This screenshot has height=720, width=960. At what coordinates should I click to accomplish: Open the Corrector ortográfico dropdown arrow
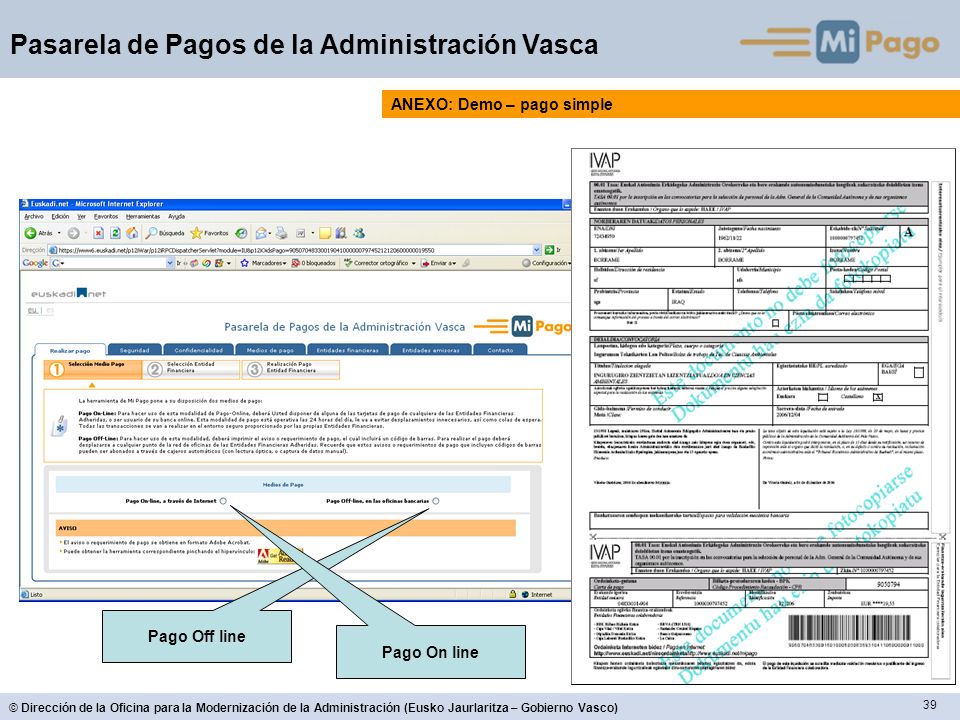pyautogui.click(x=413, y=263)
